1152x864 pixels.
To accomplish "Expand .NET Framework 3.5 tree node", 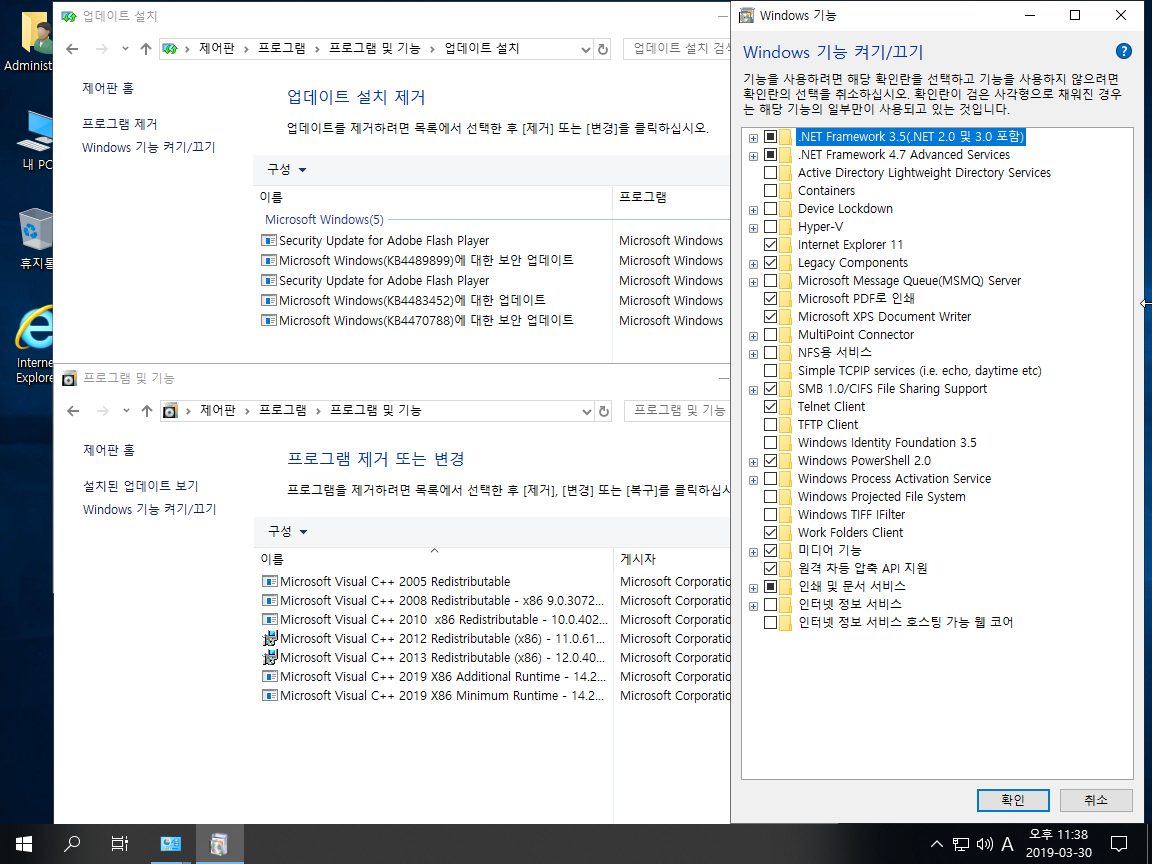I will pos(753,137).
